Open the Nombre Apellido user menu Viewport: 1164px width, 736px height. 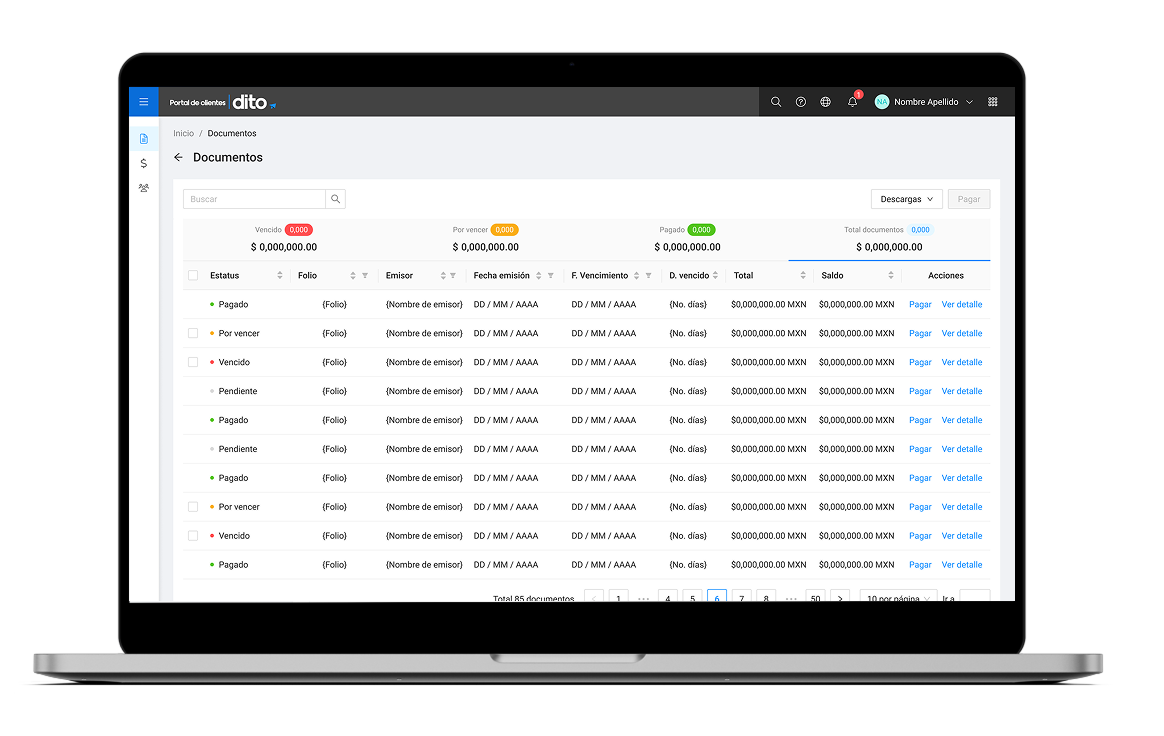pyautogui.click(x=924, y=102)
